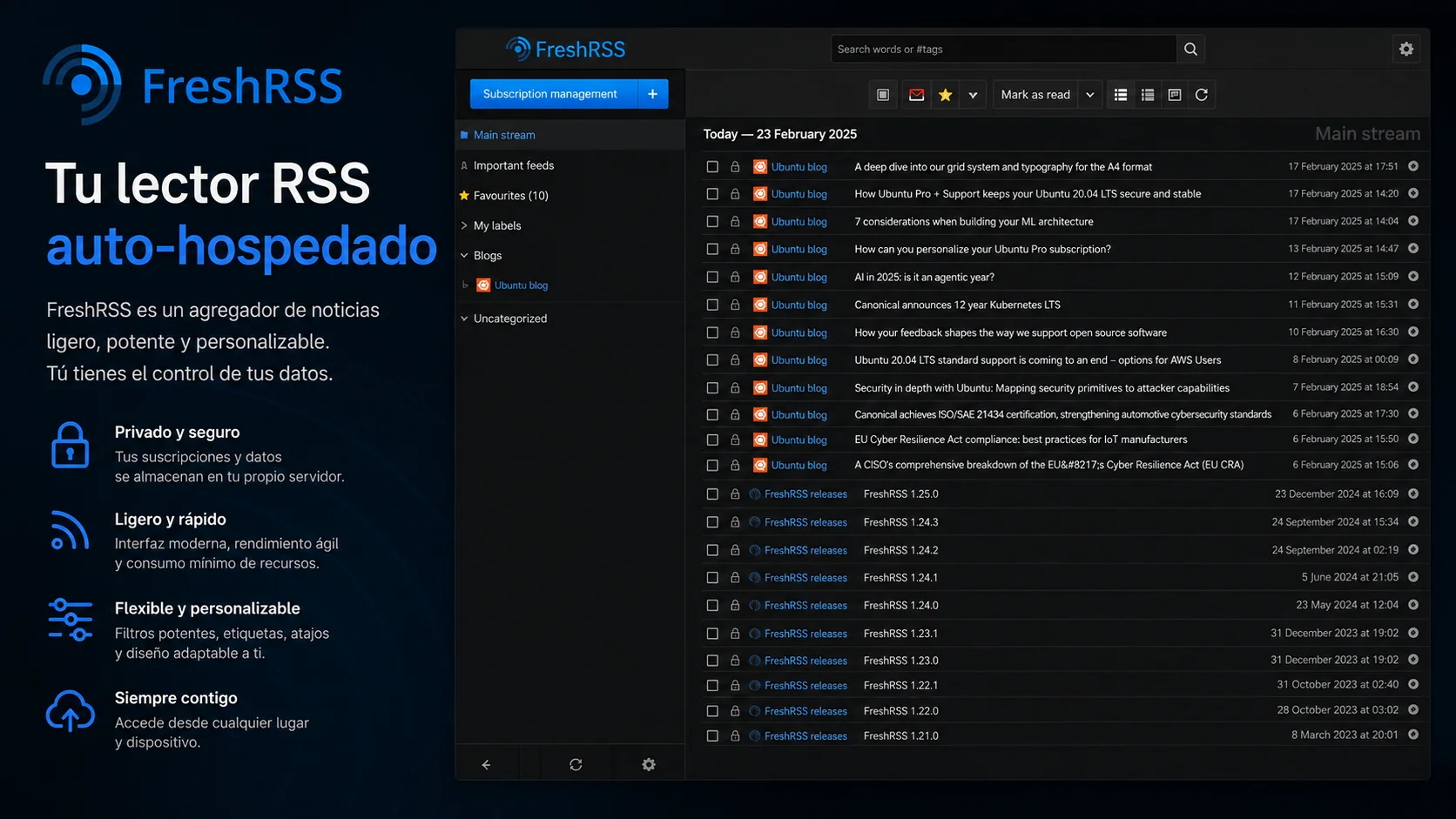Switch to global view icon
This screenshot has height=819, width=1456.
coord(1148,95)
